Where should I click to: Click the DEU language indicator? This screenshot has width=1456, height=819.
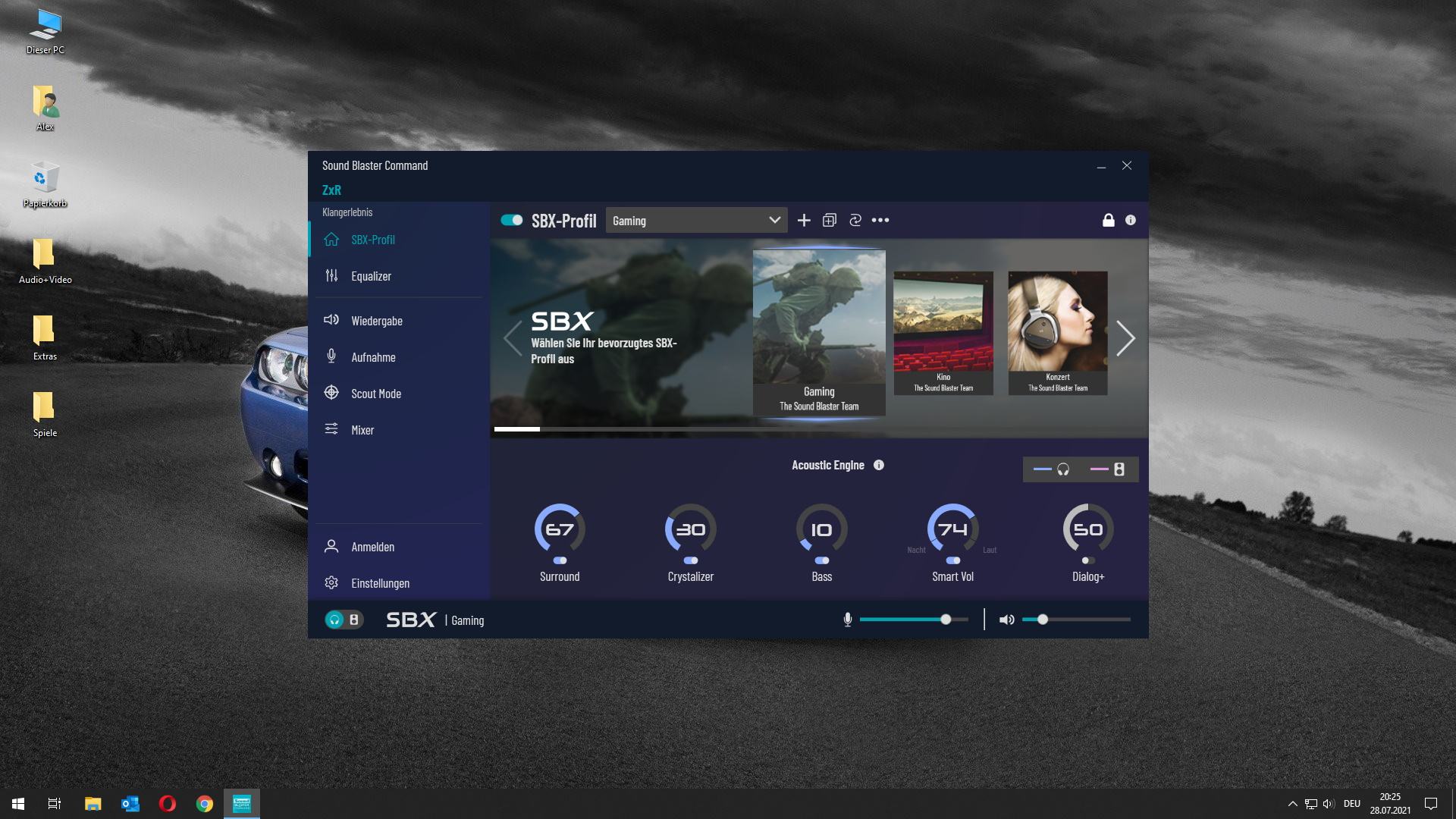click(x=1351, y=804)
